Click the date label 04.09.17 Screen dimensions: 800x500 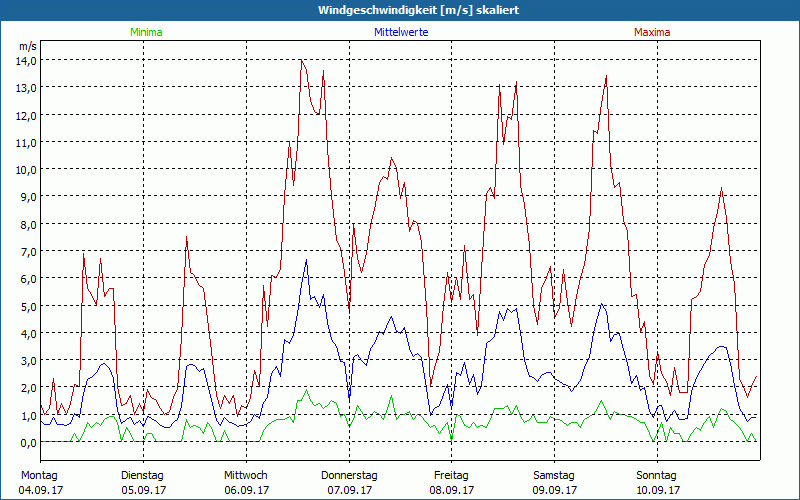[x=41, y=490]
